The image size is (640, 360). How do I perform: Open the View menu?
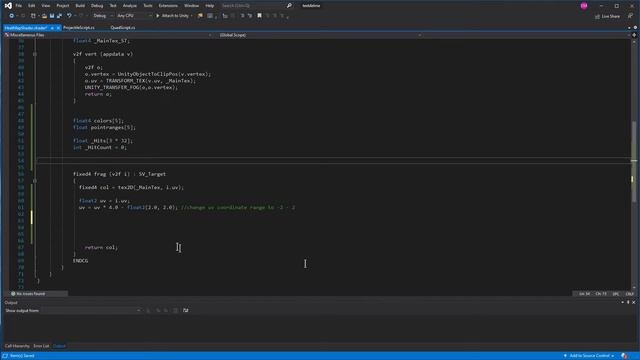46,6
